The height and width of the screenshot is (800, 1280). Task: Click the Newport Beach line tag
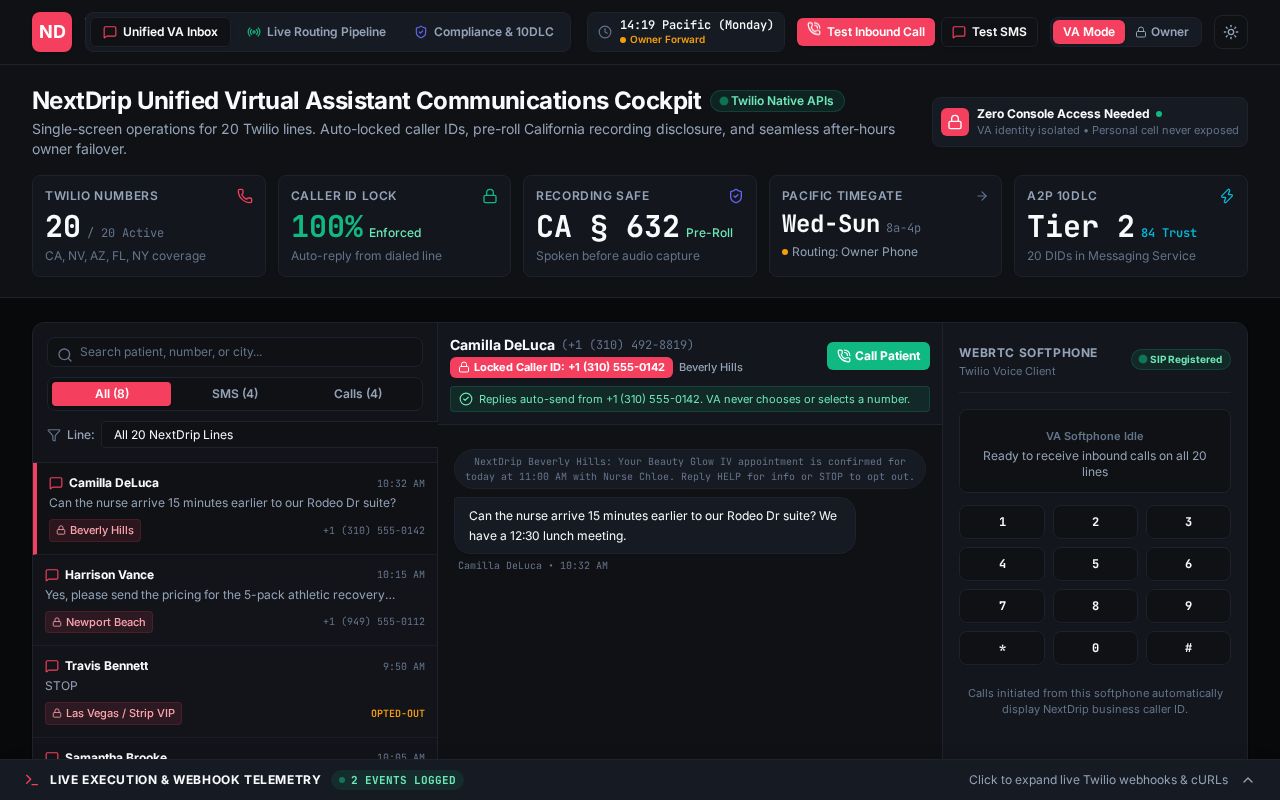click(99, 622)
